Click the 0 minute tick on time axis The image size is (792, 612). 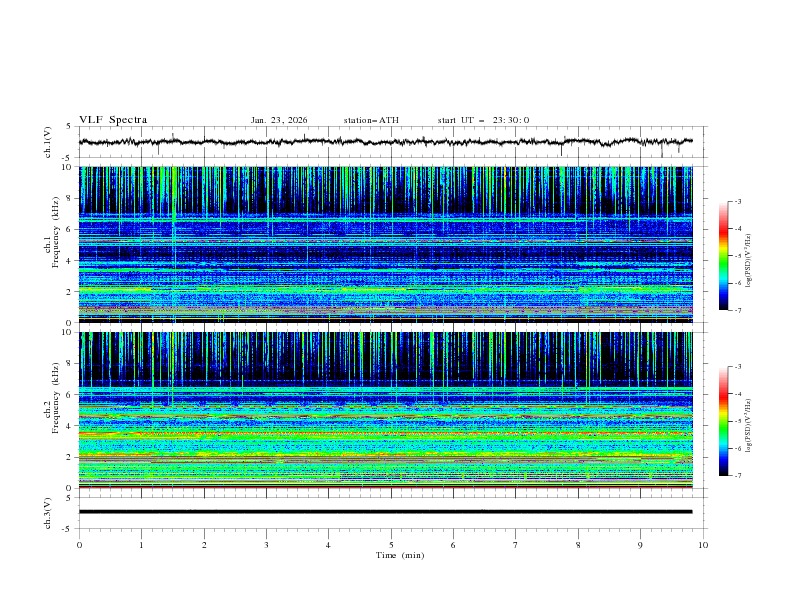[x=79, y=545]
